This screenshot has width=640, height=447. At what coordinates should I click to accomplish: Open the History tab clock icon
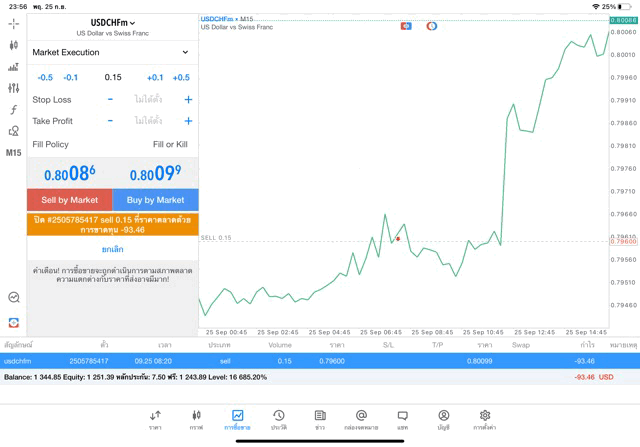(x=279, y=419)
